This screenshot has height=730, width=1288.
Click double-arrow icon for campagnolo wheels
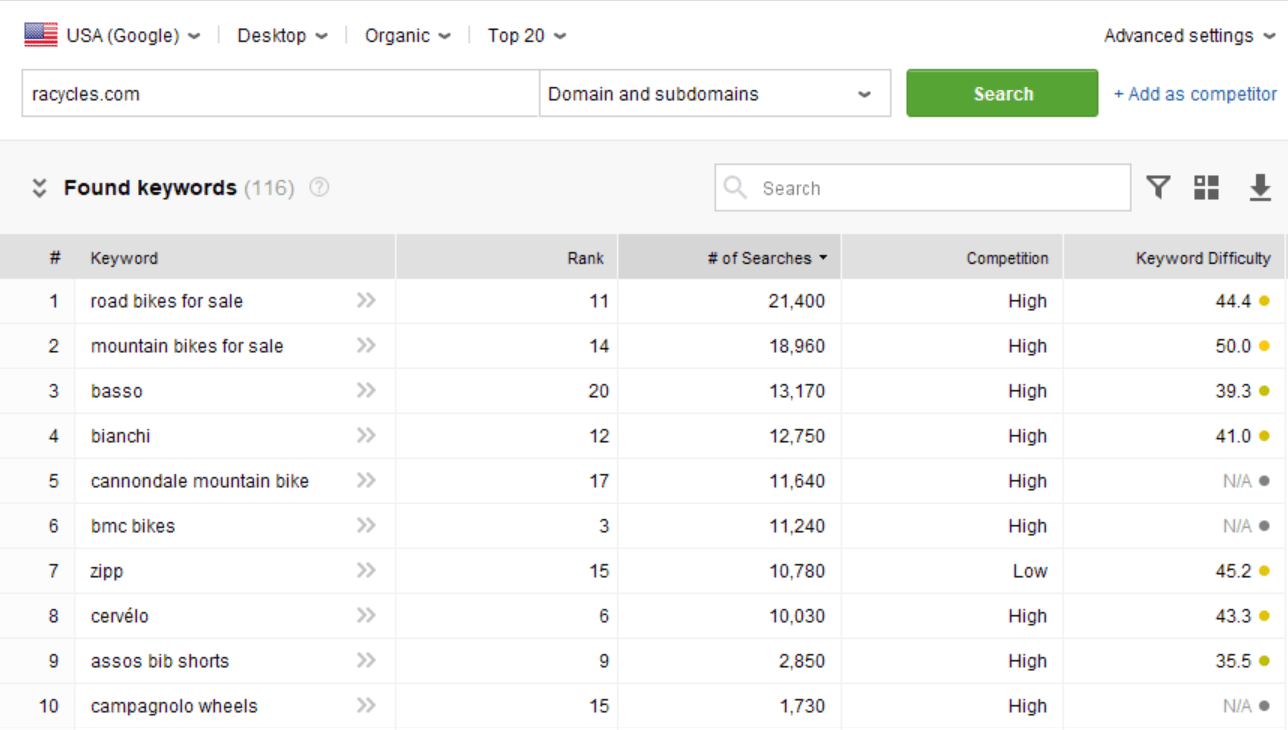(x=366, y=705)
